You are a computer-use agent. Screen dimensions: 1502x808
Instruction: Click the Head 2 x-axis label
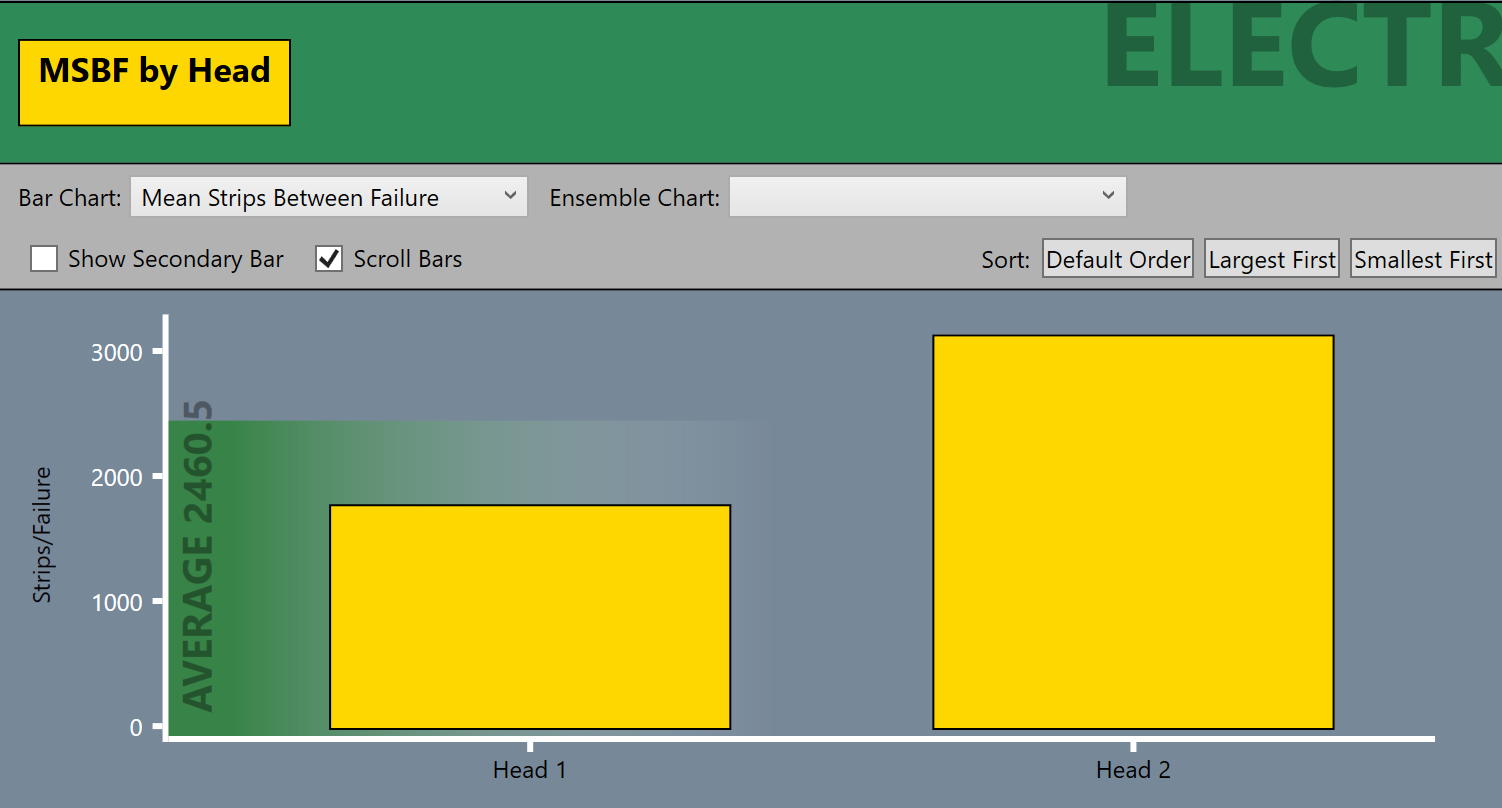[1133, 770]
